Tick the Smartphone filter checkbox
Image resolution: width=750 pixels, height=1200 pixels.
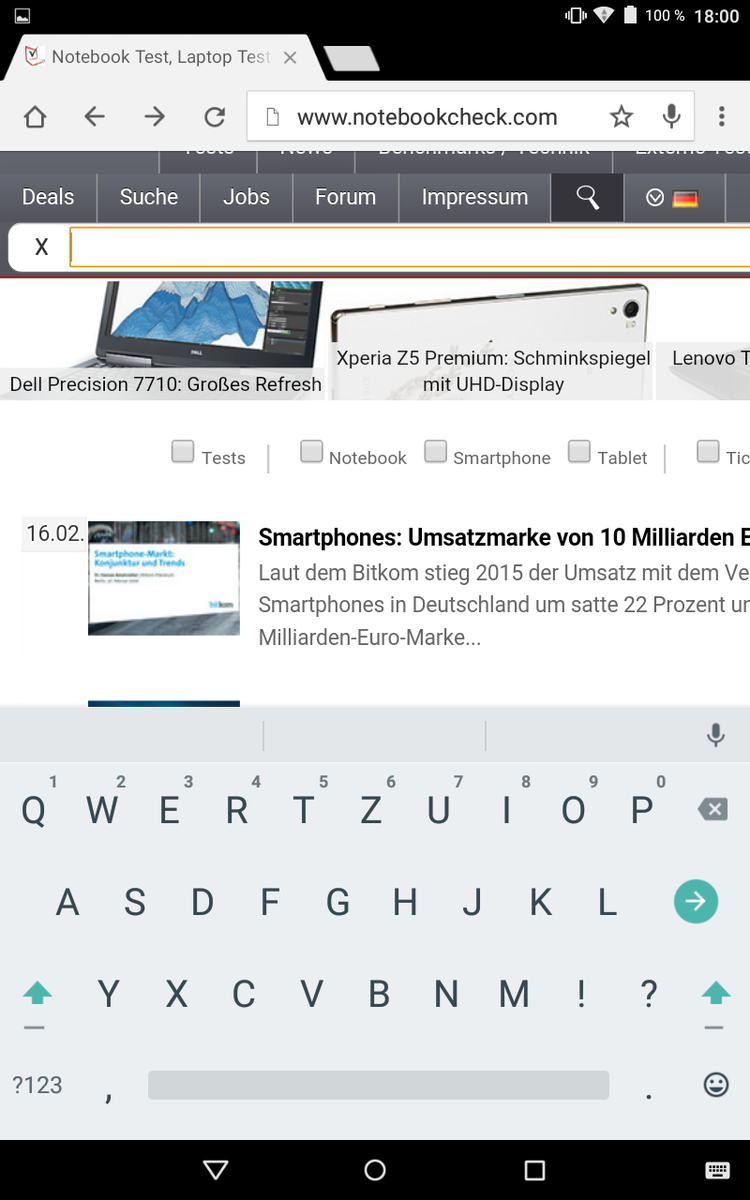tap(435, 451)
